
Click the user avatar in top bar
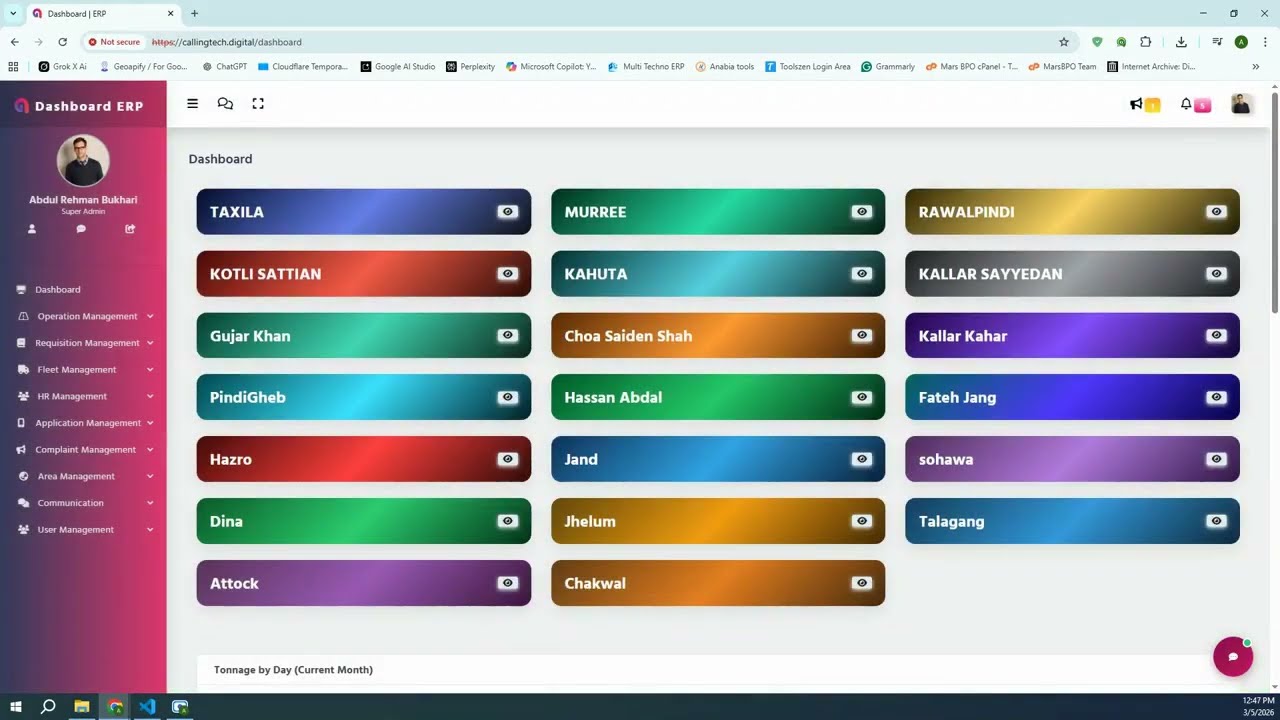(1241, 104)
